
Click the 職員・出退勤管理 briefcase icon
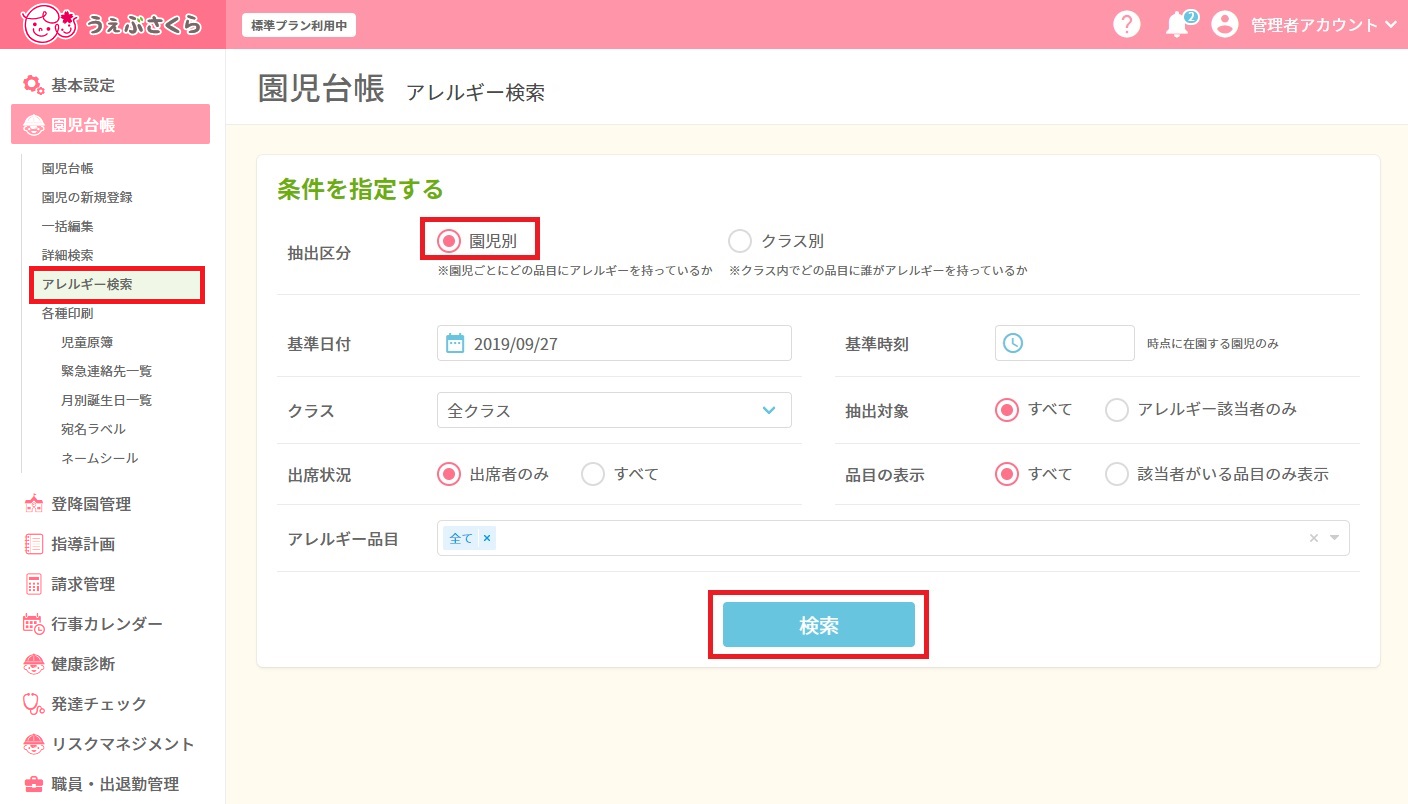[x=33, y=784]
